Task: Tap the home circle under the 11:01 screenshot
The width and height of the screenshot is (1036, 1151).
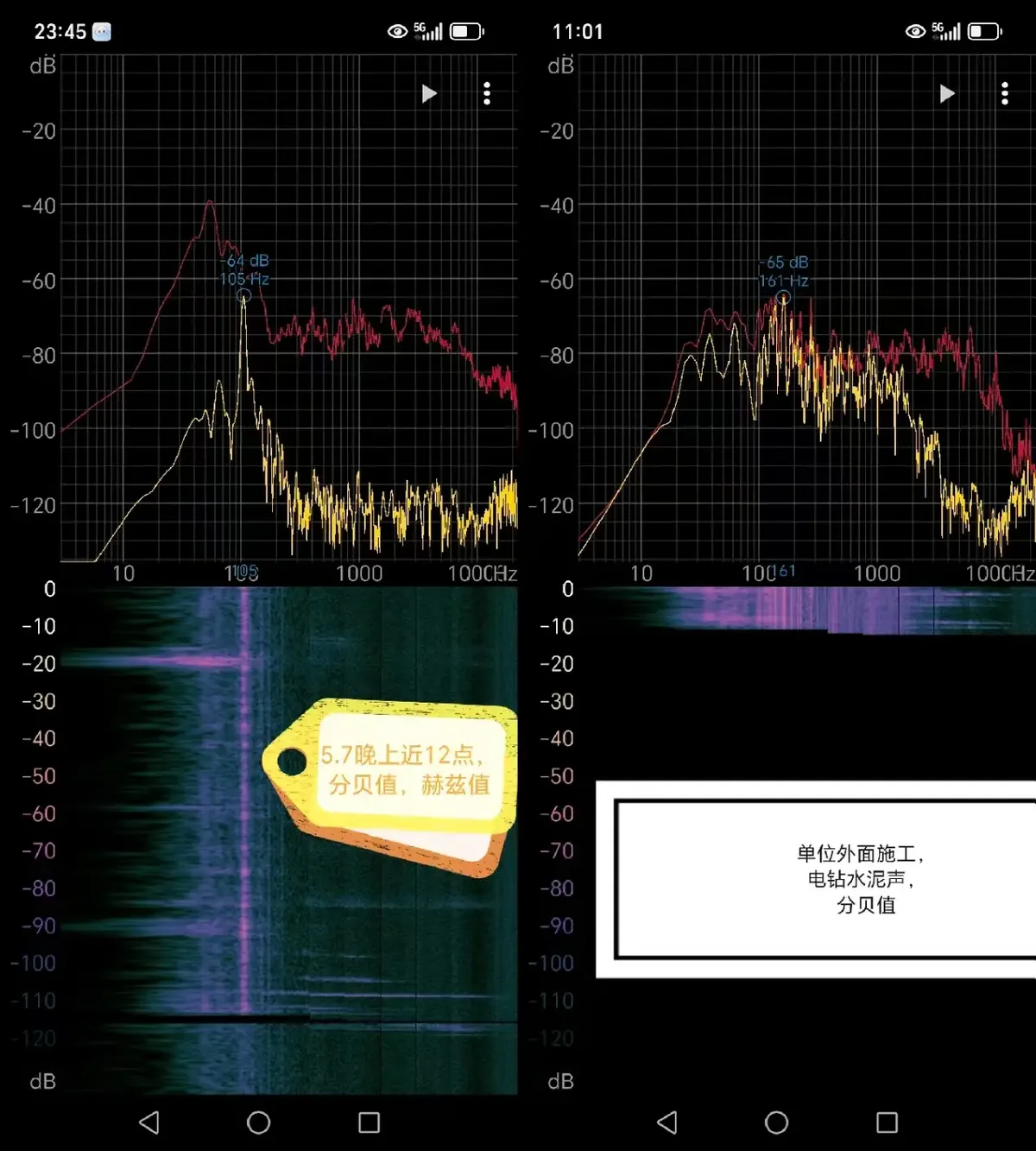Action: point(776,1122)
